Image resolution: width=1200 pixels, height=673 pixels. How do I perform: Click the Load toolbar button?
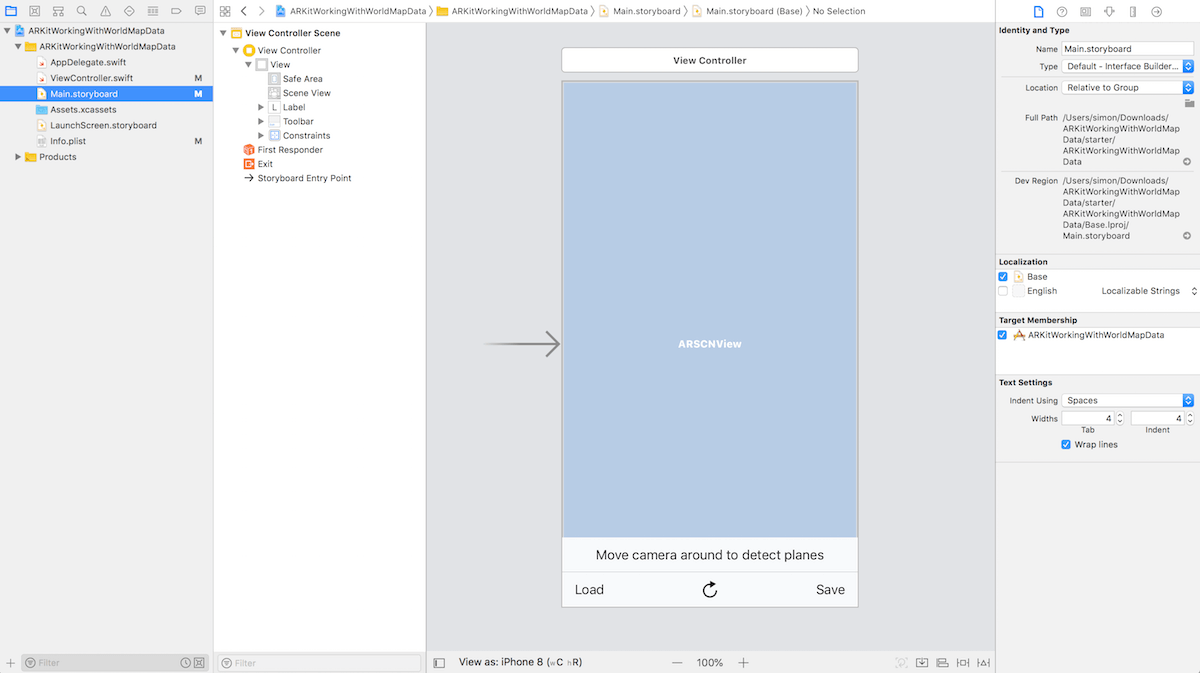(589, 590)
